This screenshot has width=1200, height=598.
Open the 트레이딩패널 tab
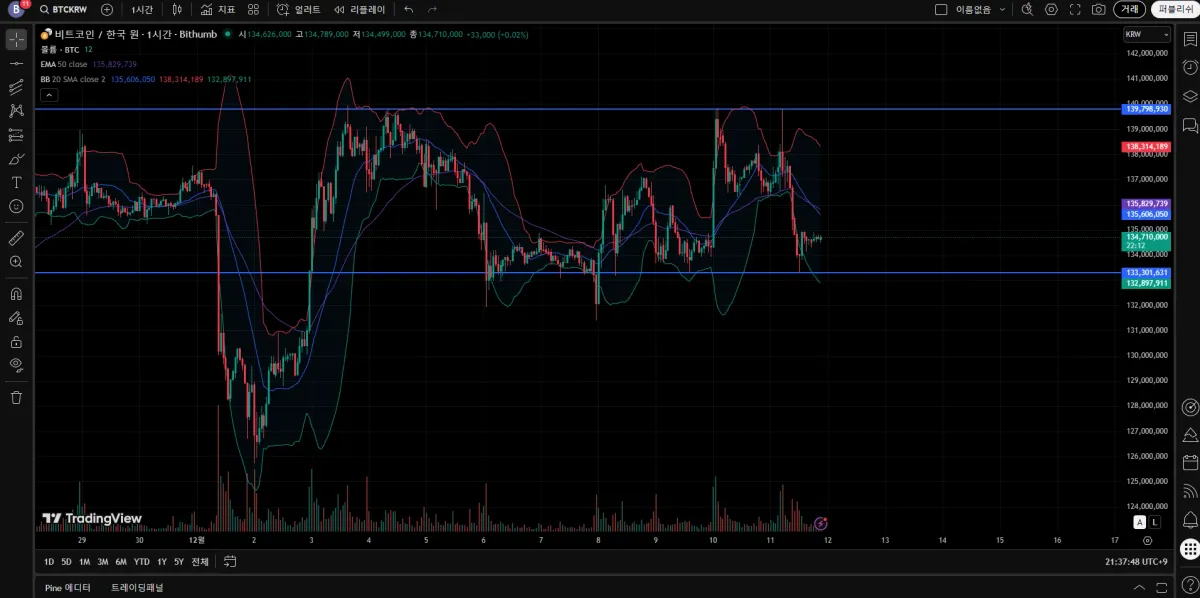click(137, 588)
